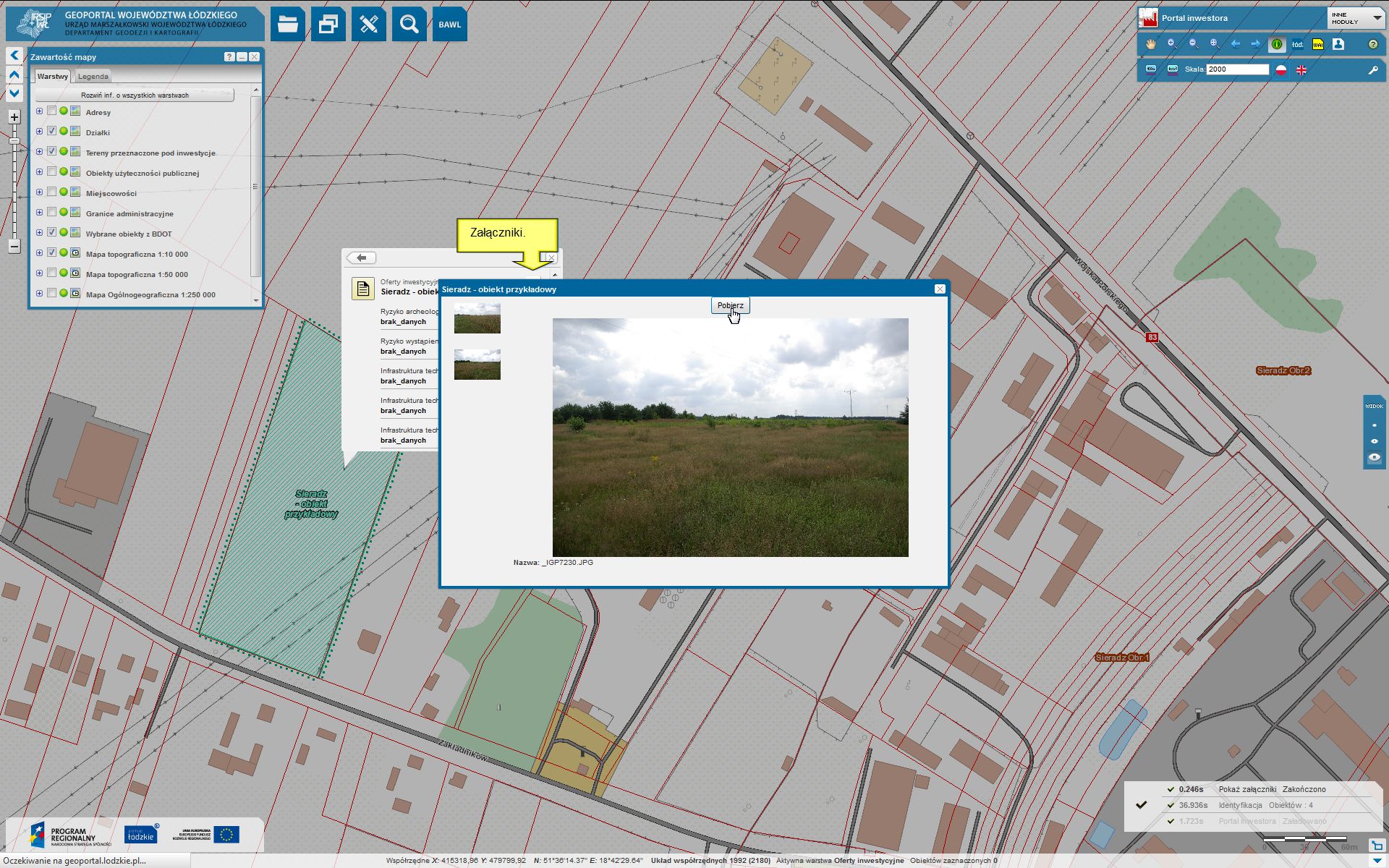Switch to the Warstwy tab
The height and width of the screenshot is (868, 1389).
coord(52,76)
